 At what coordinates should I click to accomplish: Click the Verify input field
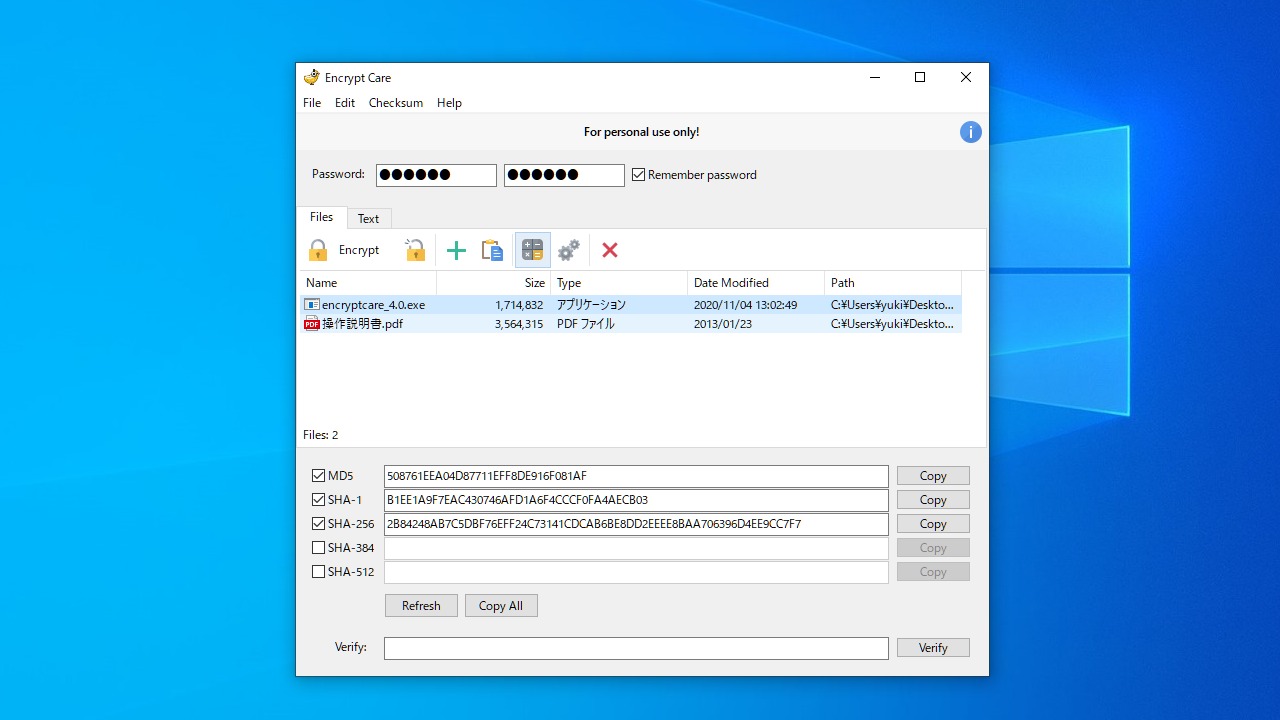[x=636, y=648]
